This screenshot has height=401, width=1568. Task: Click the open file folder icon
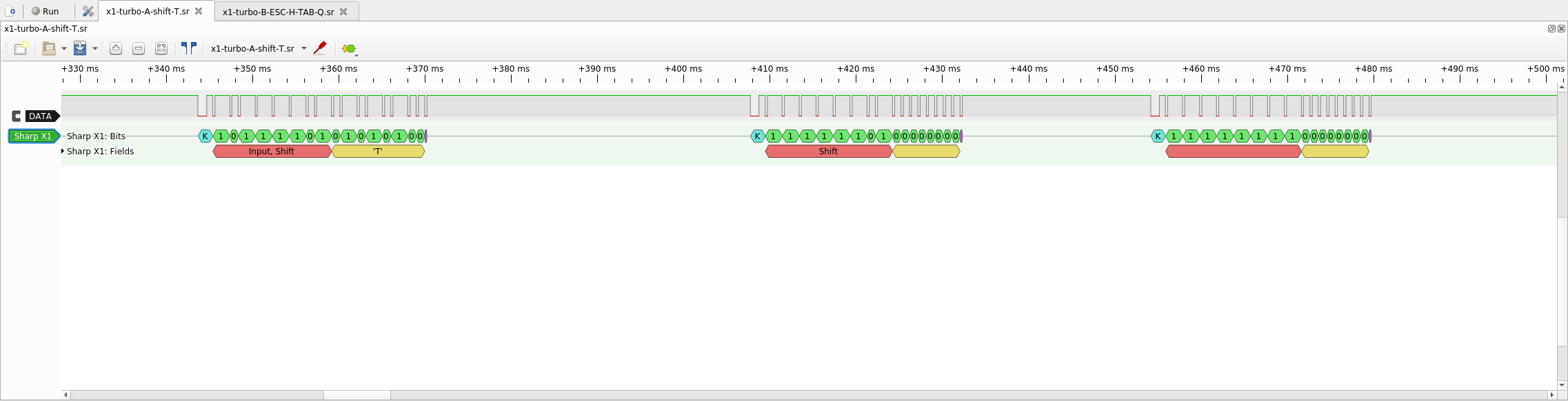49,48
